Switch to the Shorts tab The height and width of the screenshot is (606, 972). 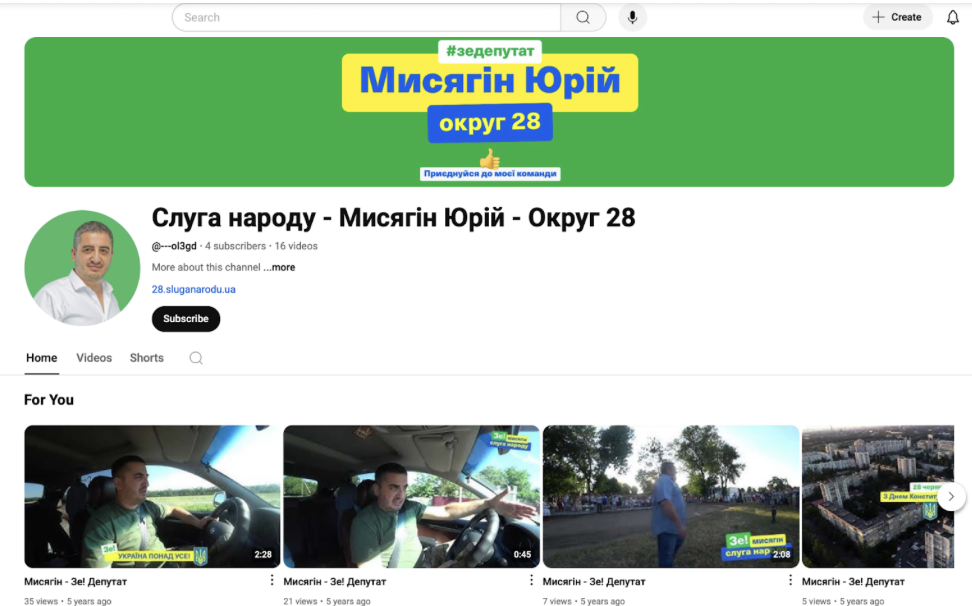(146, 358)
